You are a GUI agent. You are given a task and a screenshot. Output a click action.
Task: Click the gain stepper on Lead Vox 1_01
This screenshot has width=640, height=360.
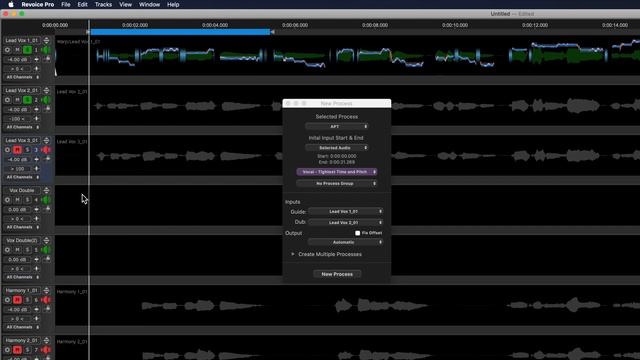pyautogui.click(x=36, y=60)
